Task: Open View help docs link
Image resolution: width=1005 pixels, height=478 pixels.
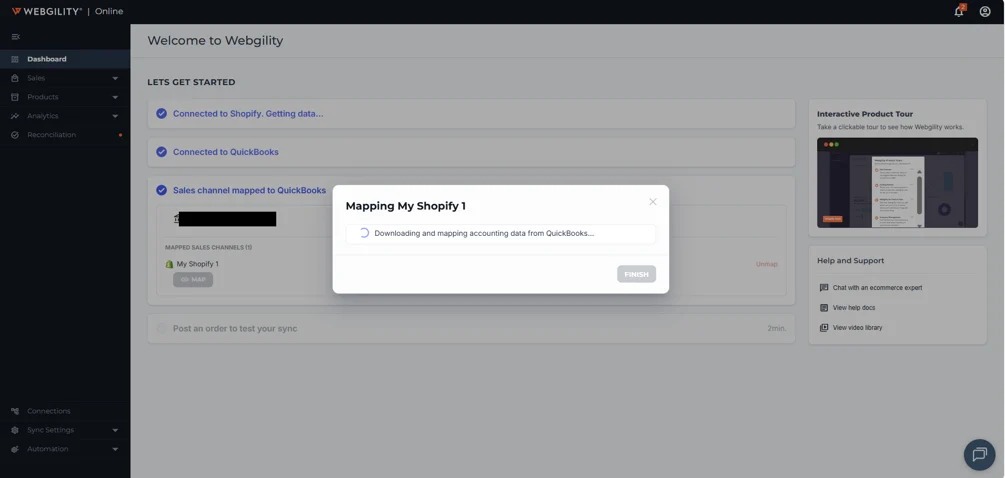Action: coord(854,308)
